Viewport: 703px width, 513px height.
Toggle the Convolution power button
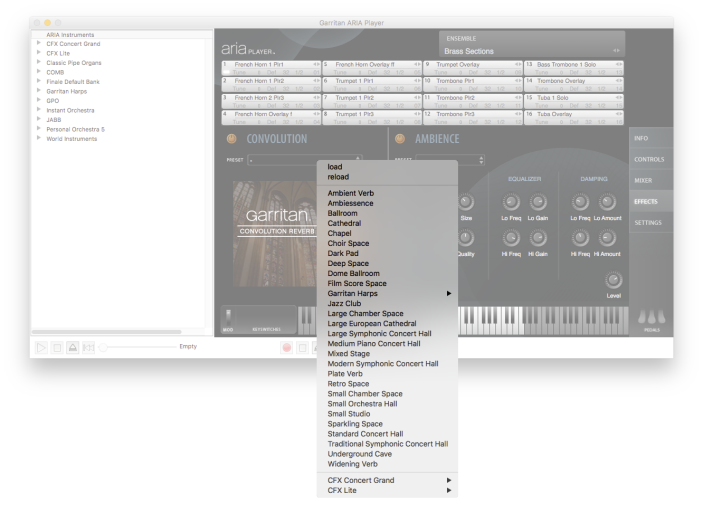pyautogui.click(x=231, y=139)
